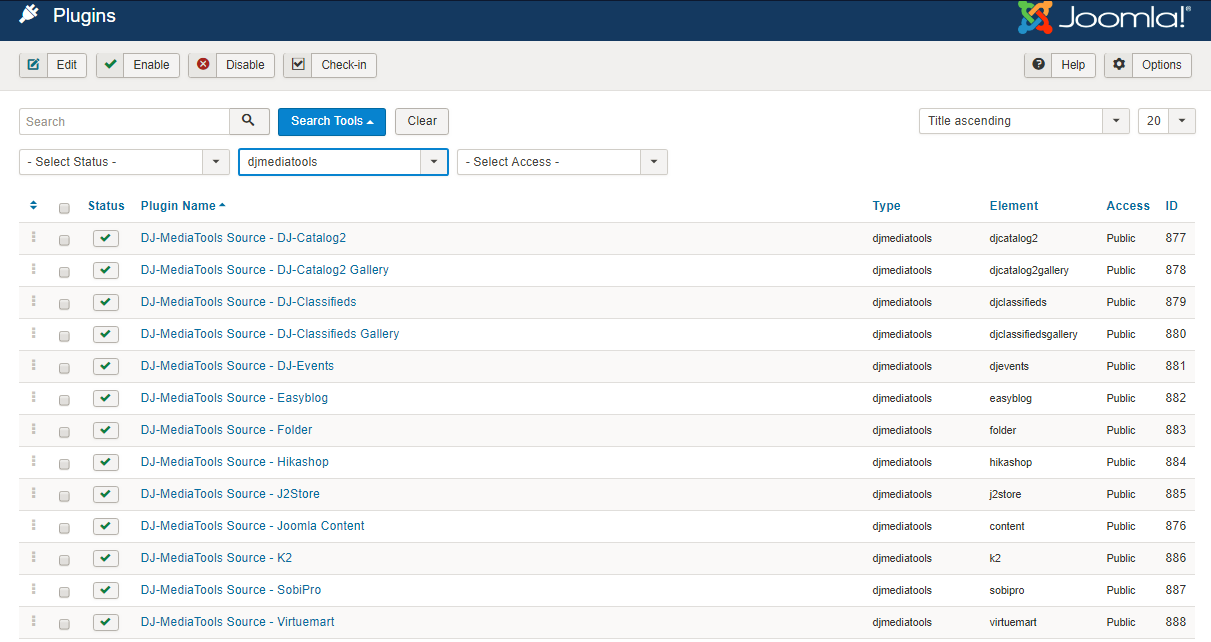
Task: Toggle status icon for DJ-Classifieds Gallery plugin
Action: [106, 334]
